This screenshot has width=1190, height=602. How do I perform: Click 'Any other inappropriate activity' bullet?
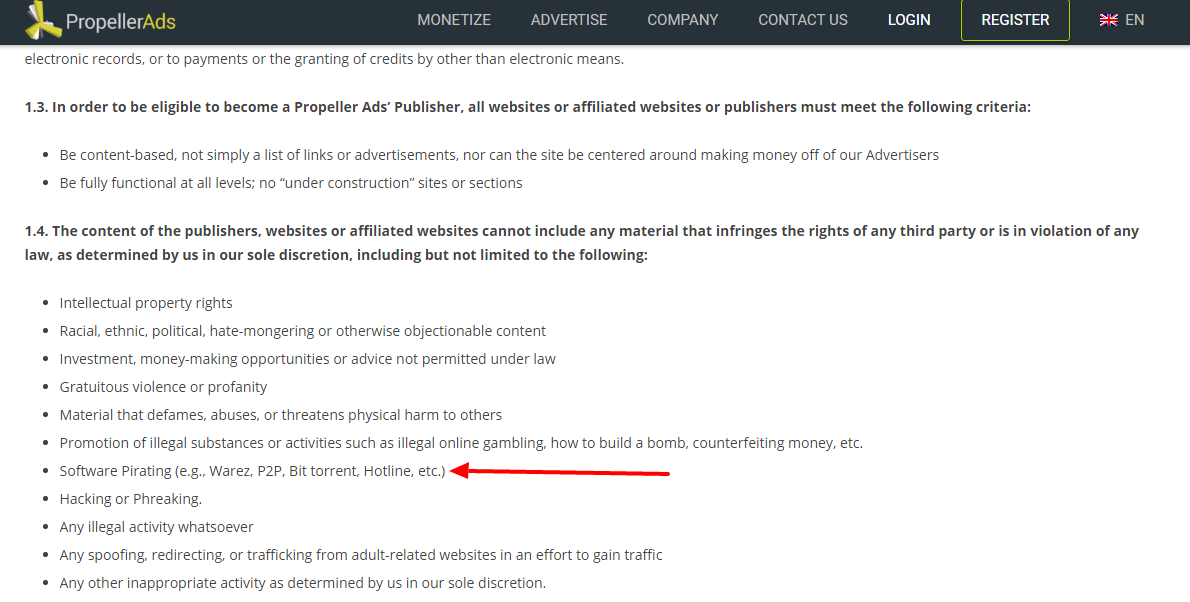point(302,583)
